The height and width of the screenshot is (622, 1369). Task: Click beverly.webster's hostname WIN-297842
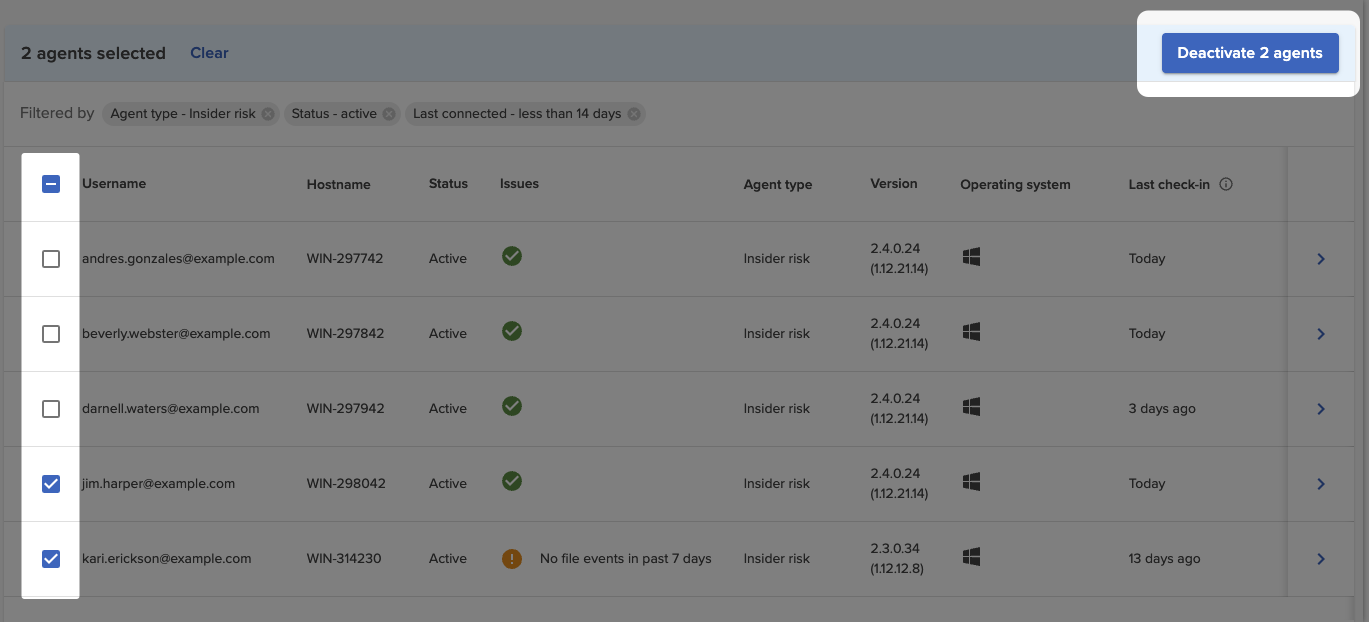point(344,333)
